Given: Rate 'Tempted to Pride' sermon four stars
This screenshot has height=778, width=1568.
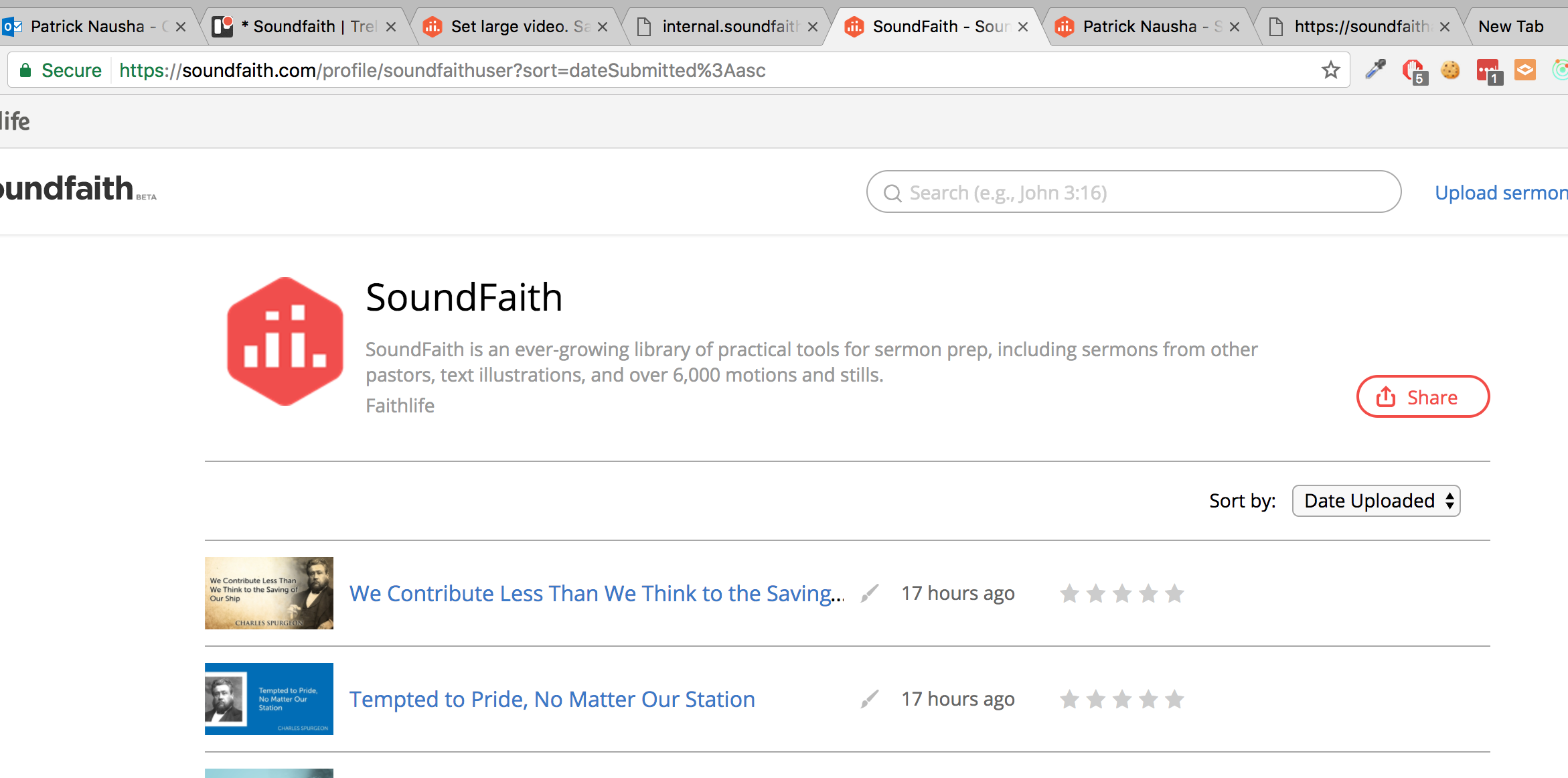Looking at the screenshot, I should (1148, 699).
